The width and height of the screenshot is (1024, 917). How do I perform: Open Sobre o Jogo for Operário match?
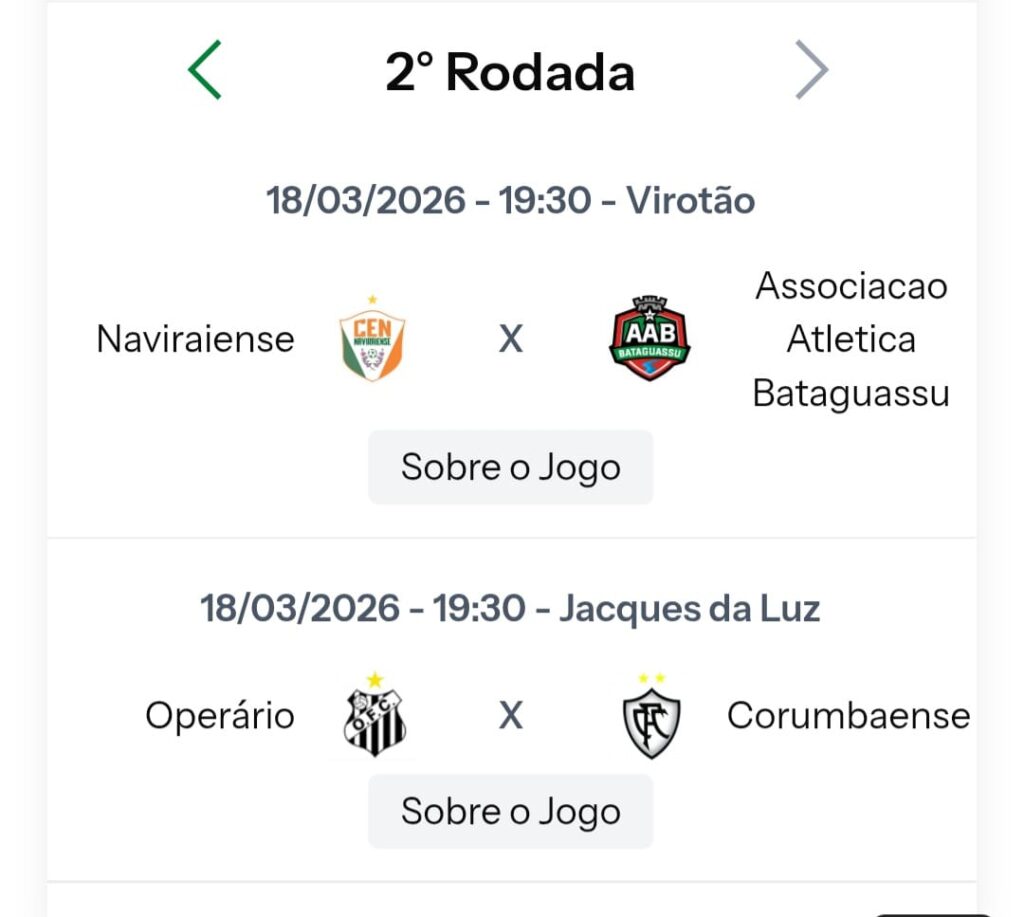coord(511,811)
